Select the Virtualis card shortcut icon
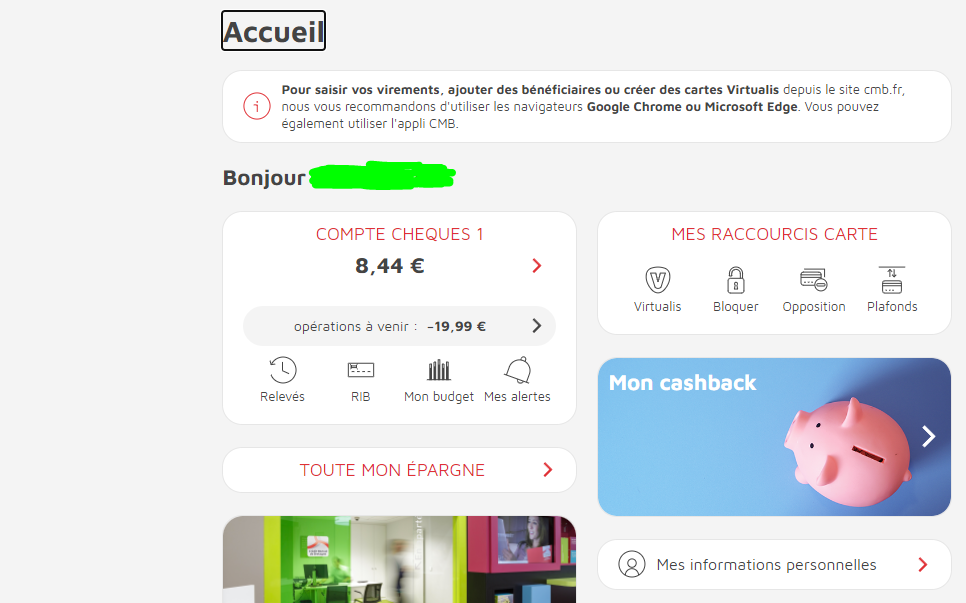This screenshot has height=603, width=966. click(x=657, y=280)
